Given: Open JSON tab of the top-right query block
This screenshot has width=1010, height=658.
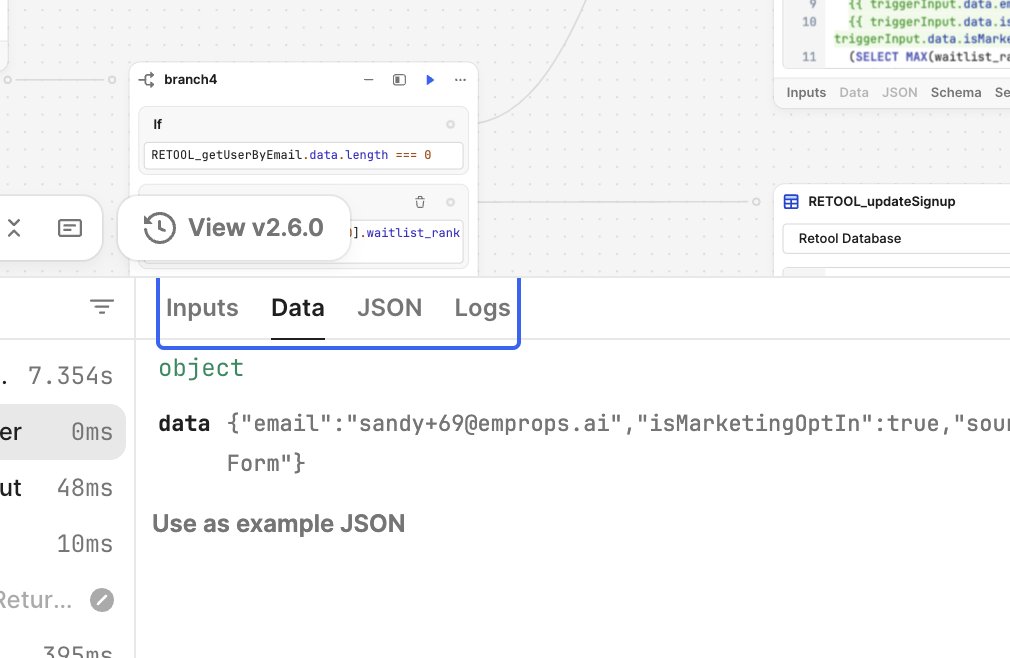Looking at the screenshot, I should (x=899, y=93).
